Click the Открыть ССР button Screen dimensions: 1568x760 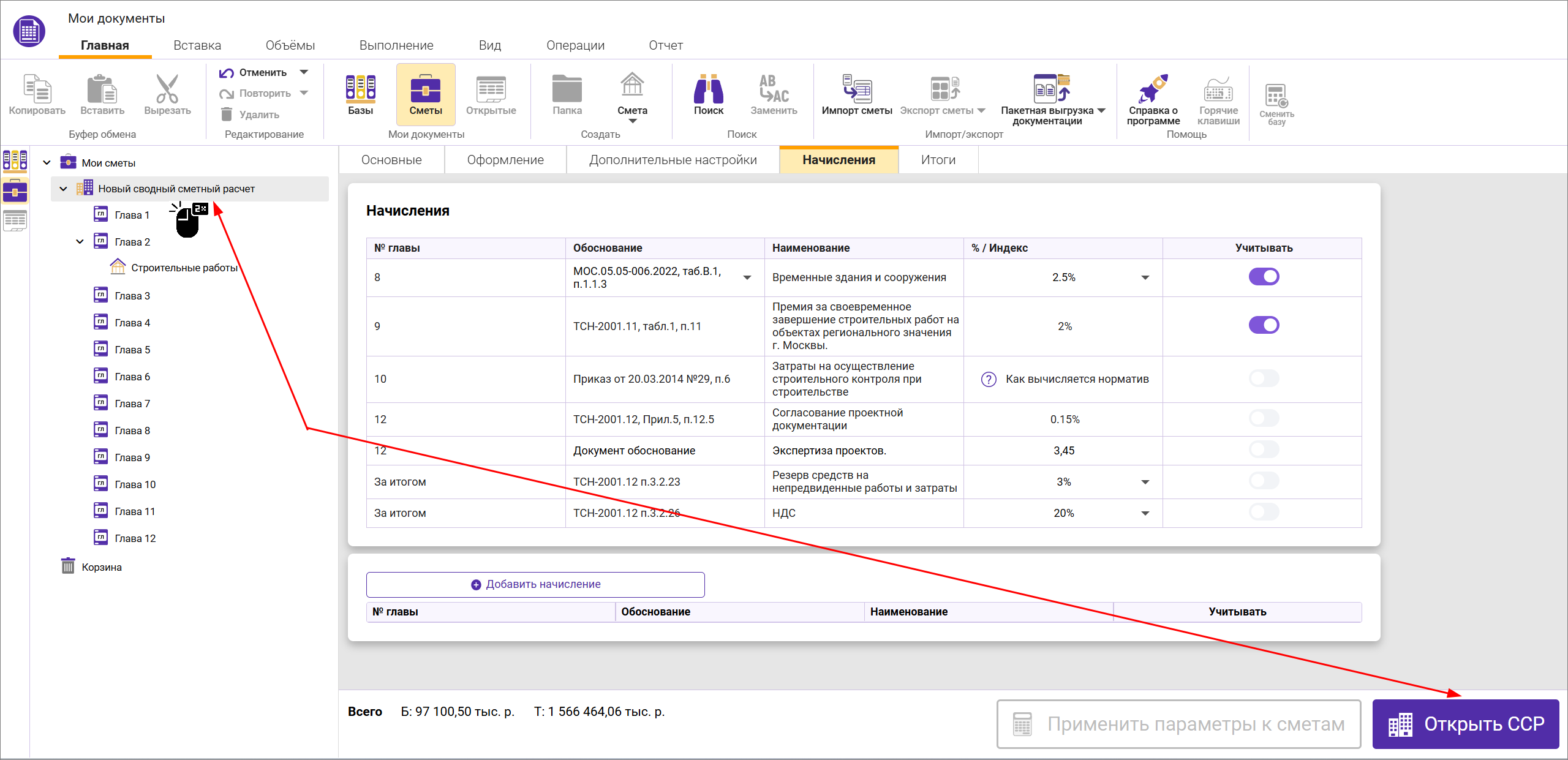[x=1465, y=724]
